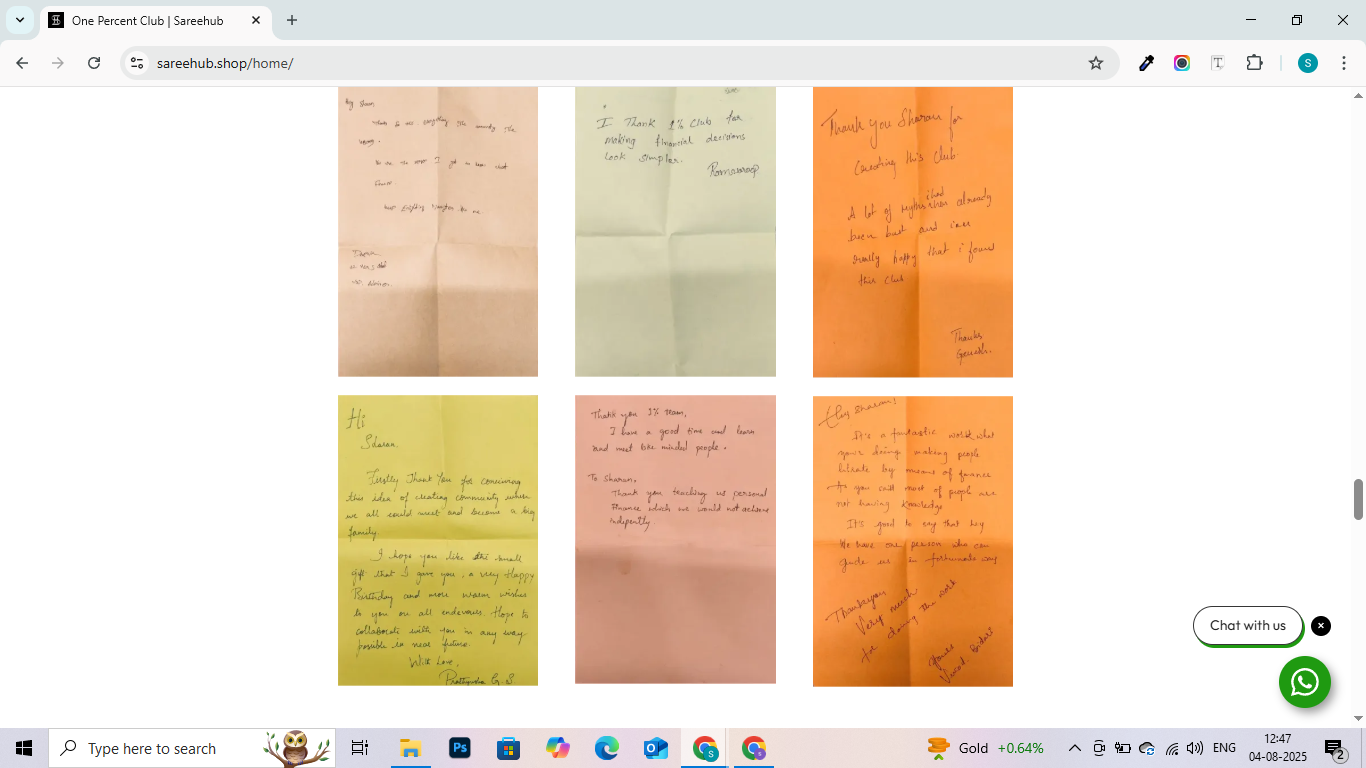1366x768 pixels.
Task: Reload the current page
Action: 94,63
